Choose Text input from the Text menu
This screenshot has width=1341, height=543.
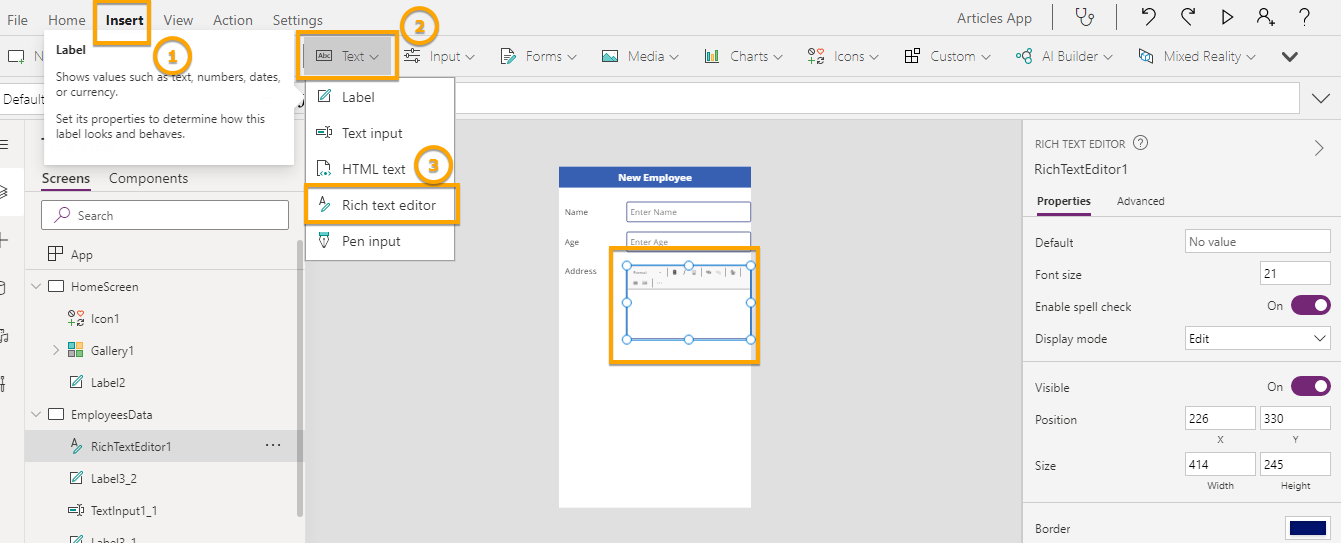(380, 133)
